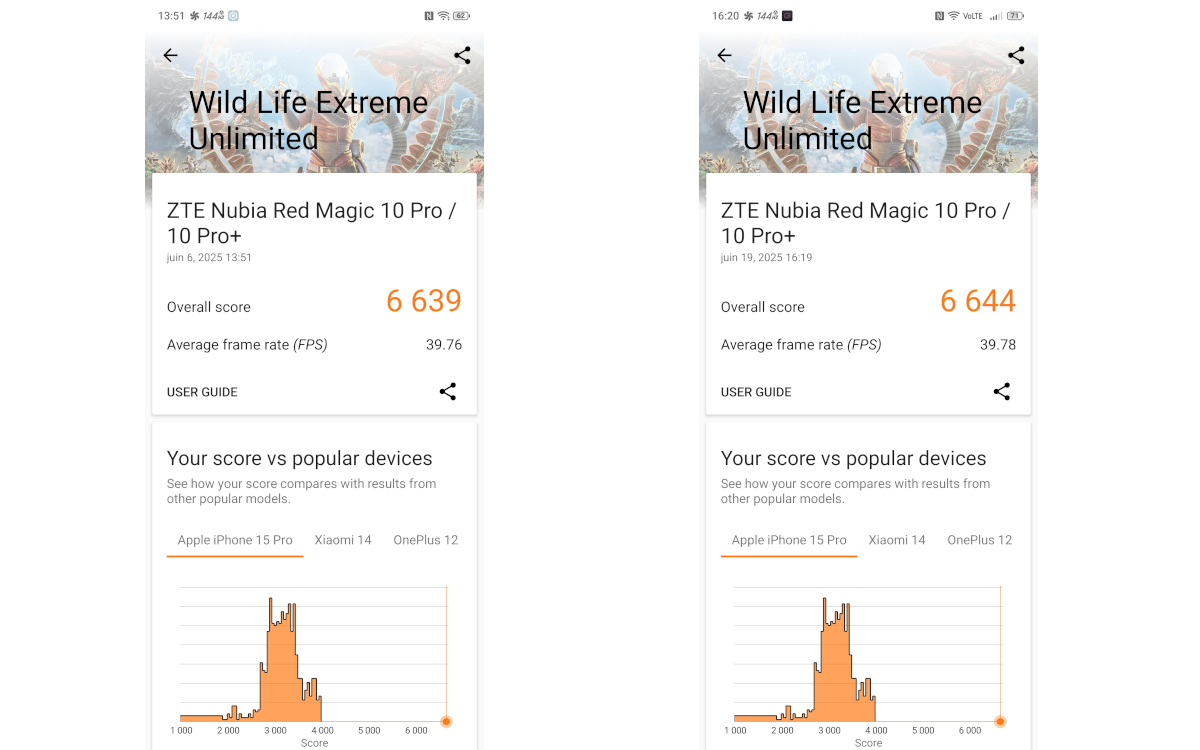This screenshot has width=1200, height=750.
Task: Click orange score marker dot on left chart
Action: 446,721
